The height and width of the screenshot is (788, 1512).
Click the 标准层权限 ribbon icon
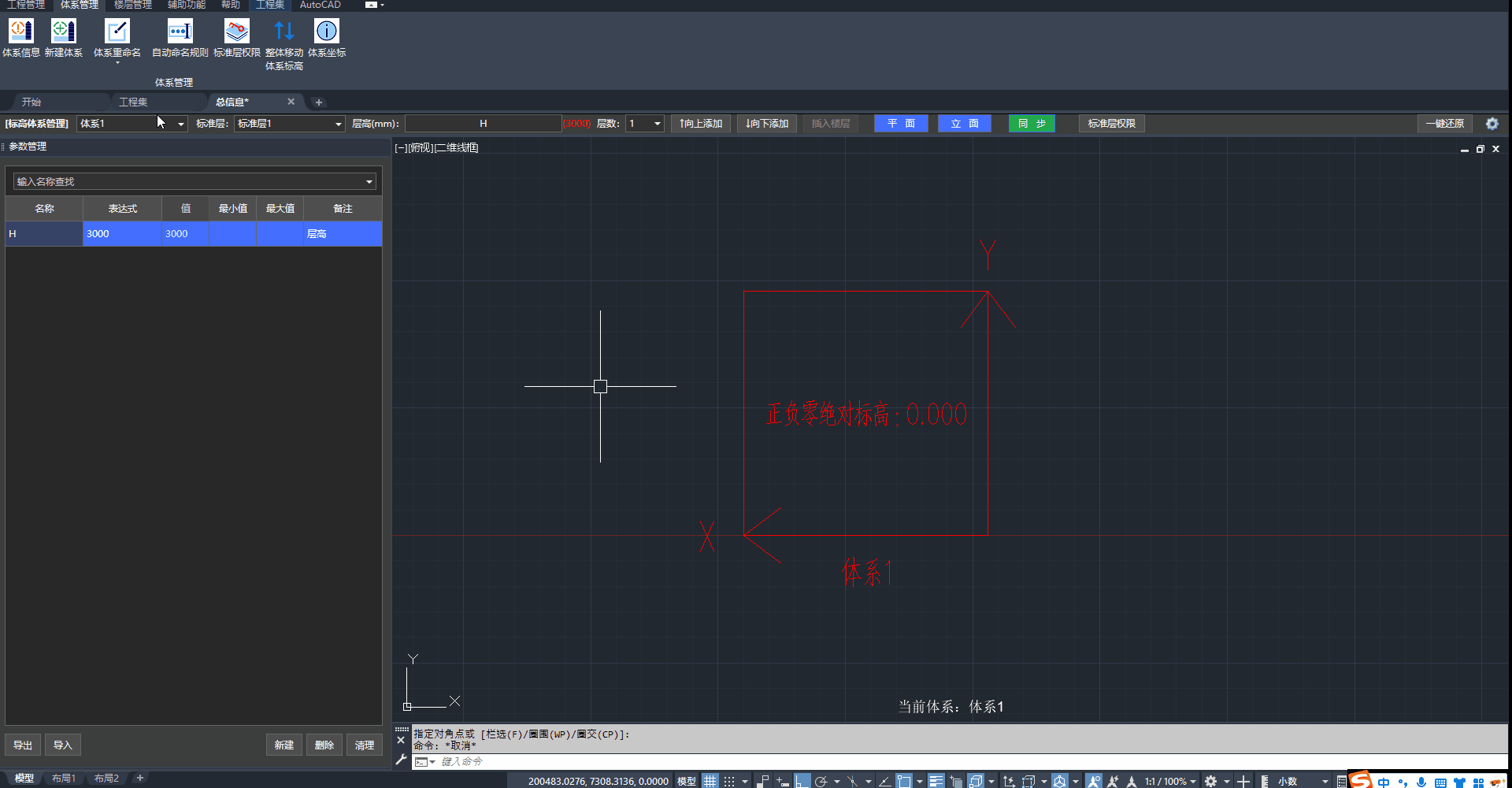tap(236, 32)
